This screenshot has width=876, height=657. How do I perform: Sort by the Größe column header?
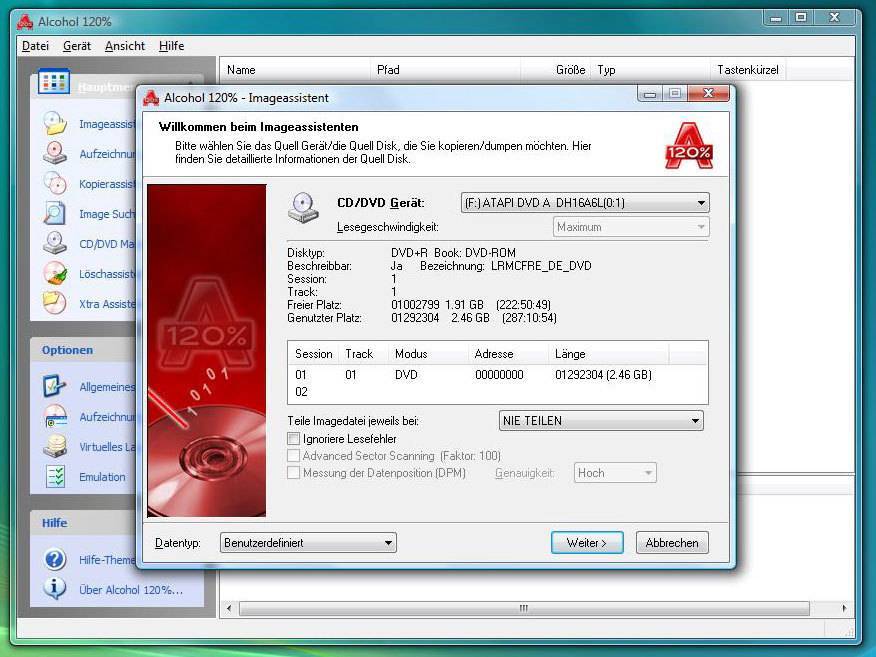tap(555, 70)
